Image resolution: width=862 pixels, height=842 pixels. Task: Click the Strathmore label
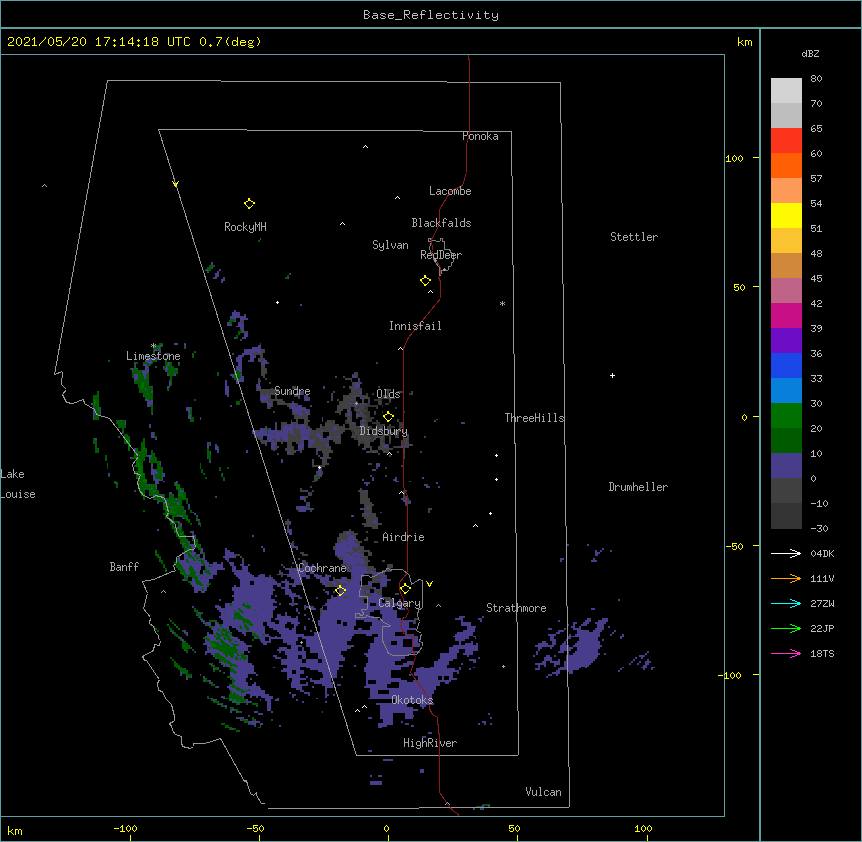[x=516, y=608]
